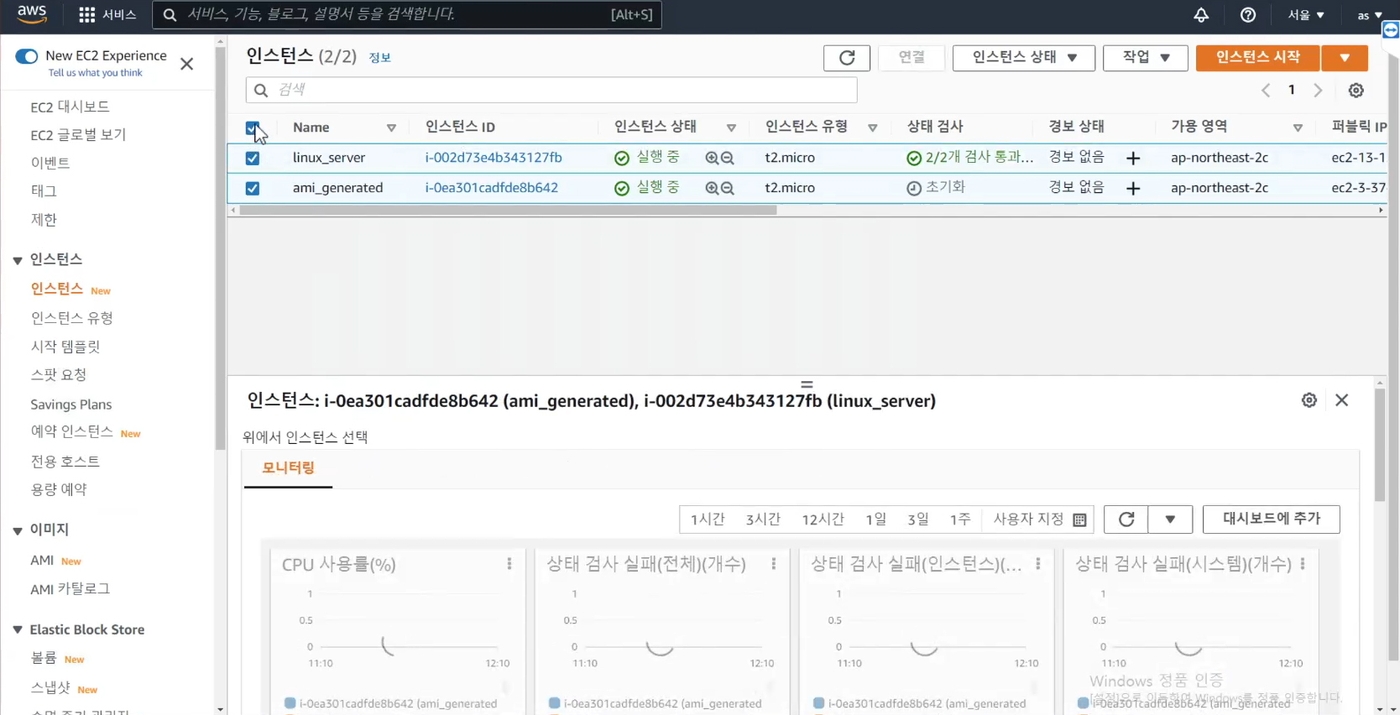This screenshot has width=1400, height=715.
Task: Go to next page of instances
Action: [1318, 90]
